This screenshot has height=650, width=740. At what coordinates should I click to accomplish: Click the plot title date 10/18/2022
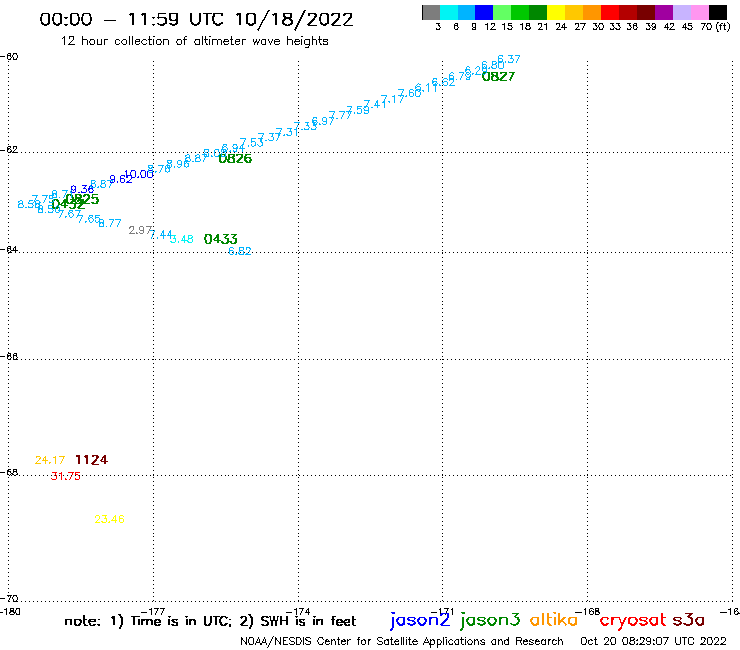click(294, 20)
